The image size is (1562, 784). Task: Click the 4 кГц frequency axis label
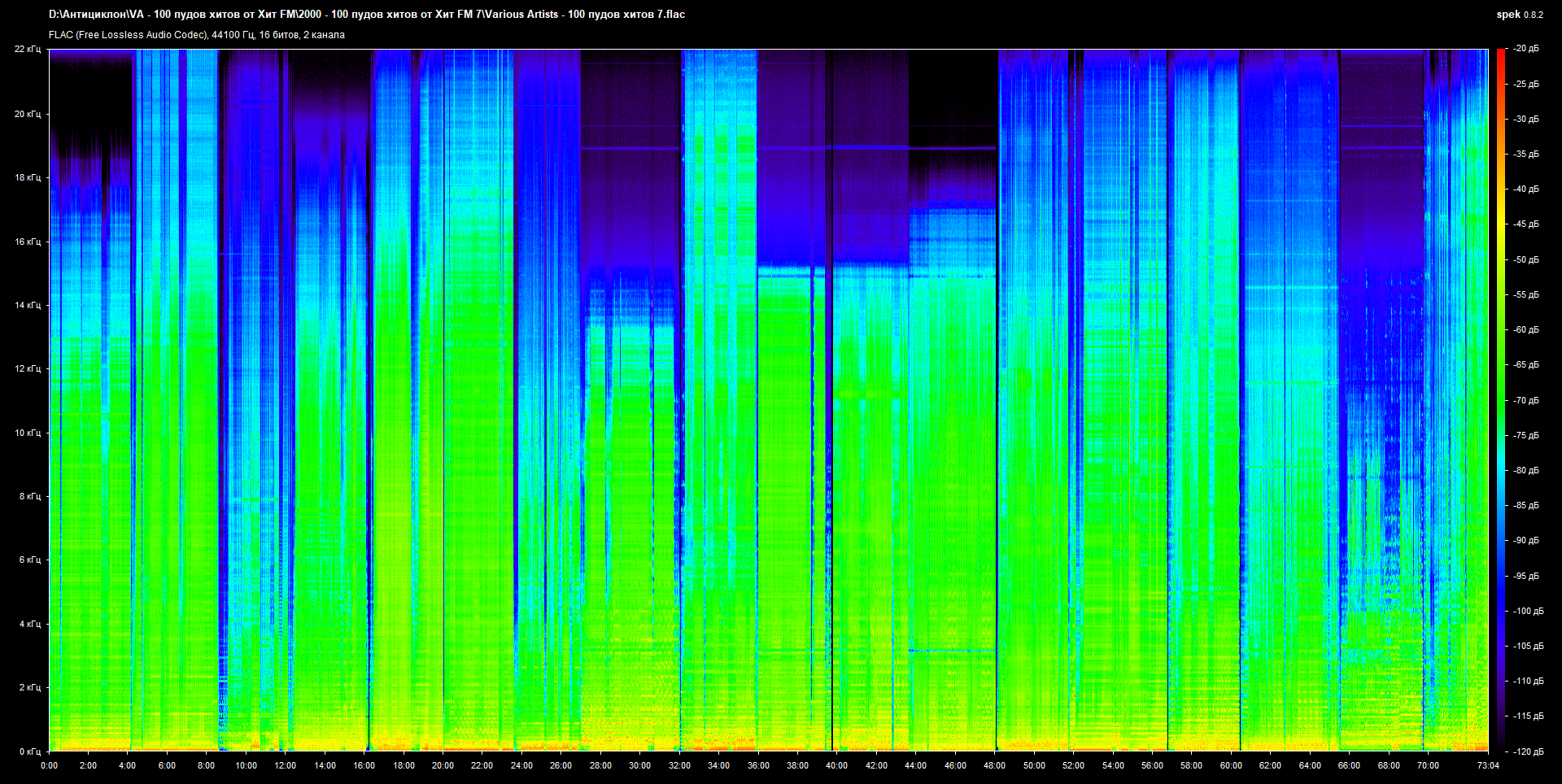coord(30,624)
